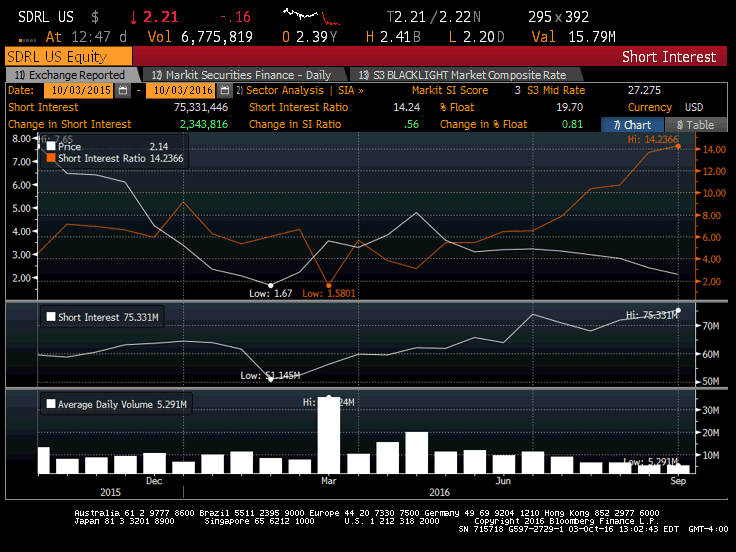Click the Currency USD value
This screenshot has width=736, height=552.
tap(694, 107)
